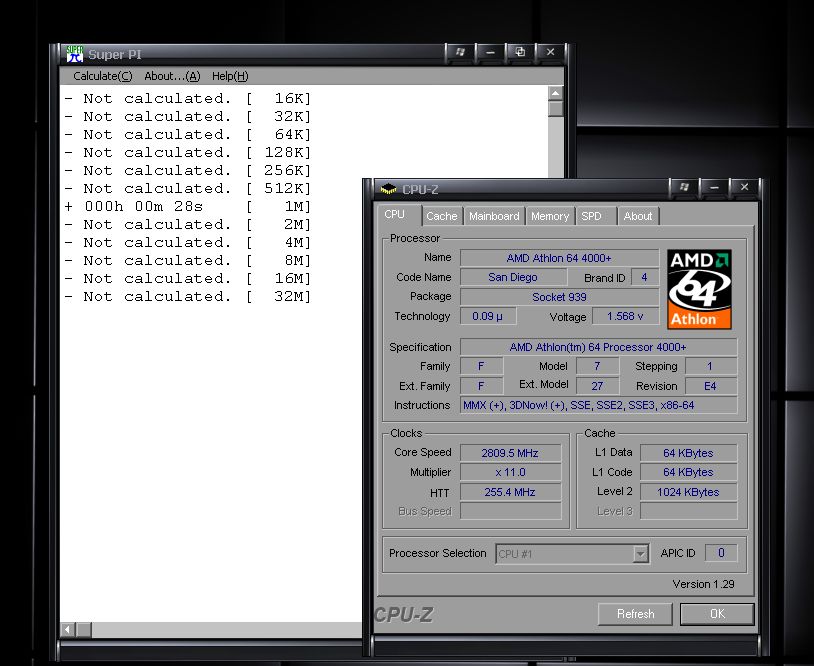Click the 'Not calculated' 16K line
The image size is (814, 666).
pos(187,99)
